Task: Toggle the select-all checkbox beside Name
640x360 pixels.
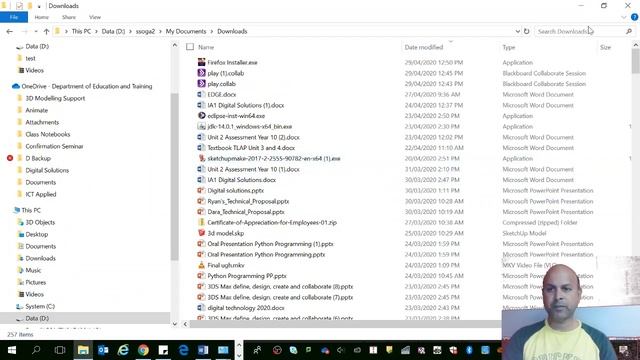Action: [190, 47]
